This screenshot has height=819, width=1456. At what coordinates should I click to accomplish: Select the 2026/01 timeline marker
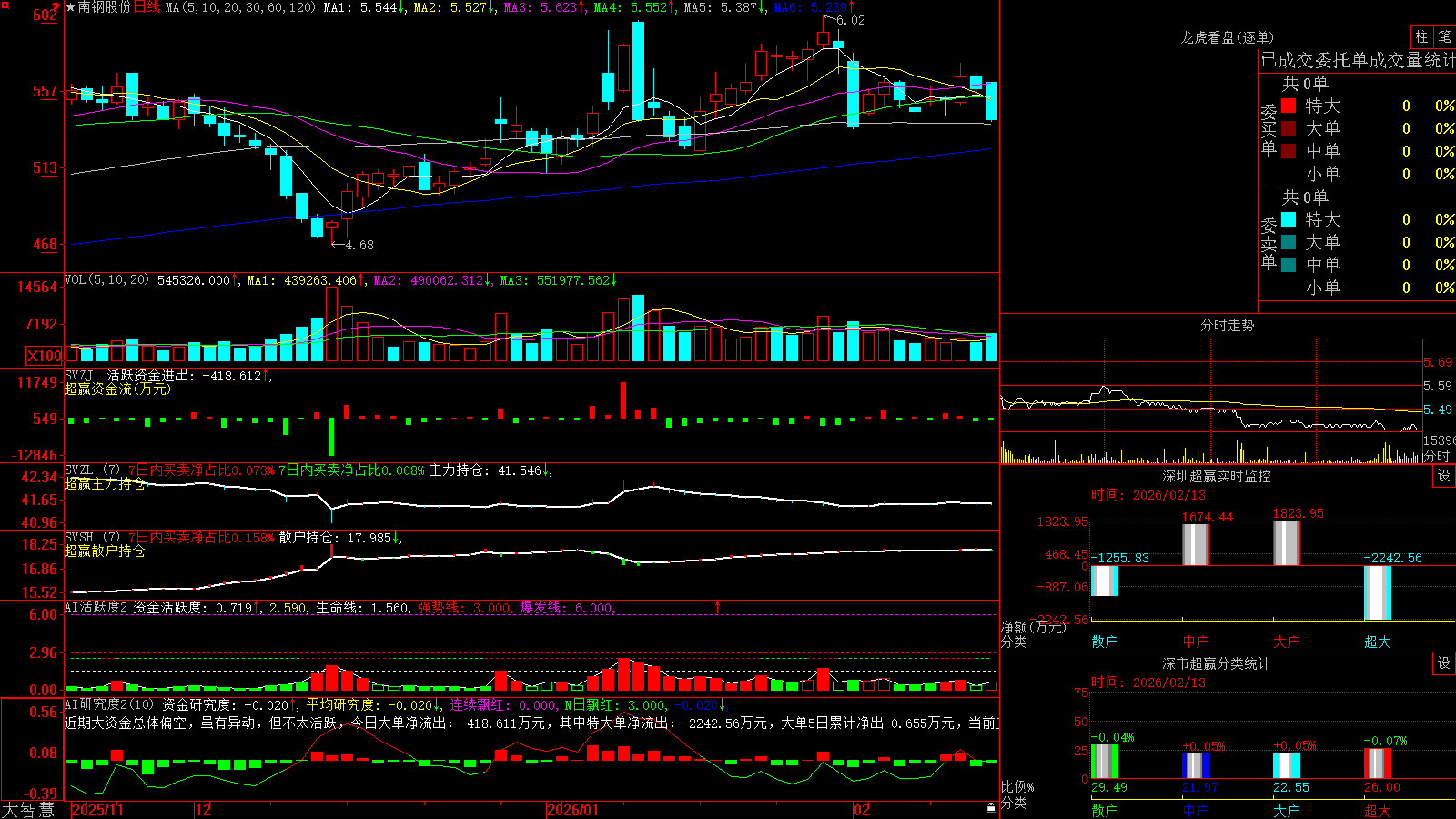572,810
